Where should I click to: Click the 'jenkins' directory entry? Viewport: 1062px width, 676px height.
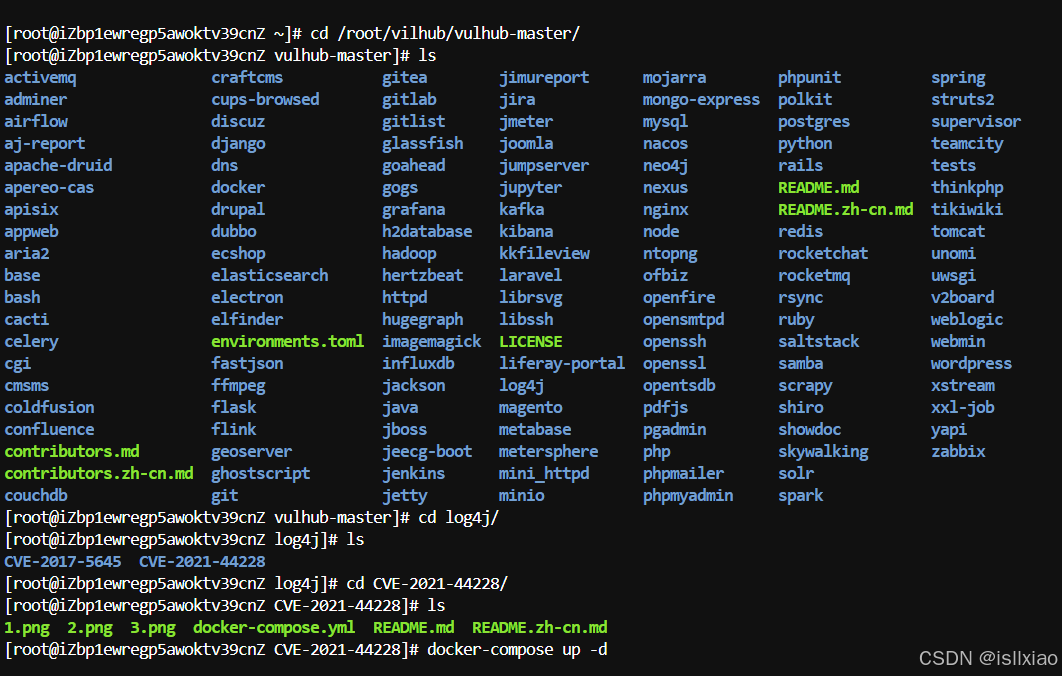point(414,473)
